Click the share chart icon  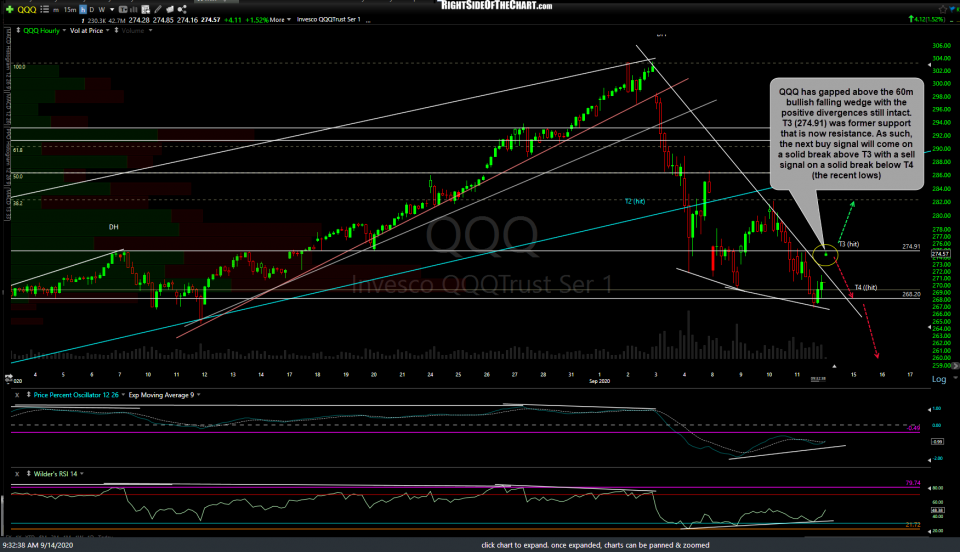tap(182, 10)
